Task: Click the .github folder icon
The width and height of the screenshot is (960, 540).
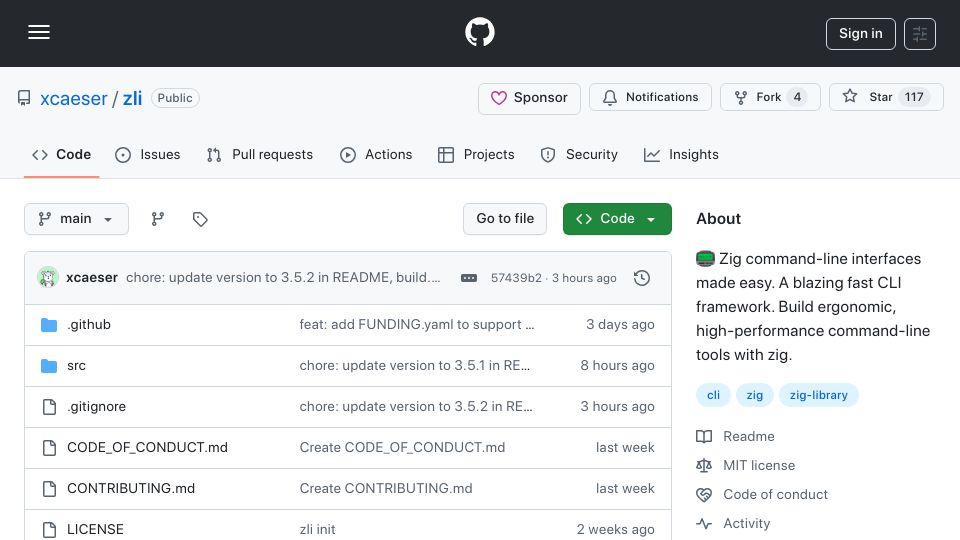Action: 49,324
